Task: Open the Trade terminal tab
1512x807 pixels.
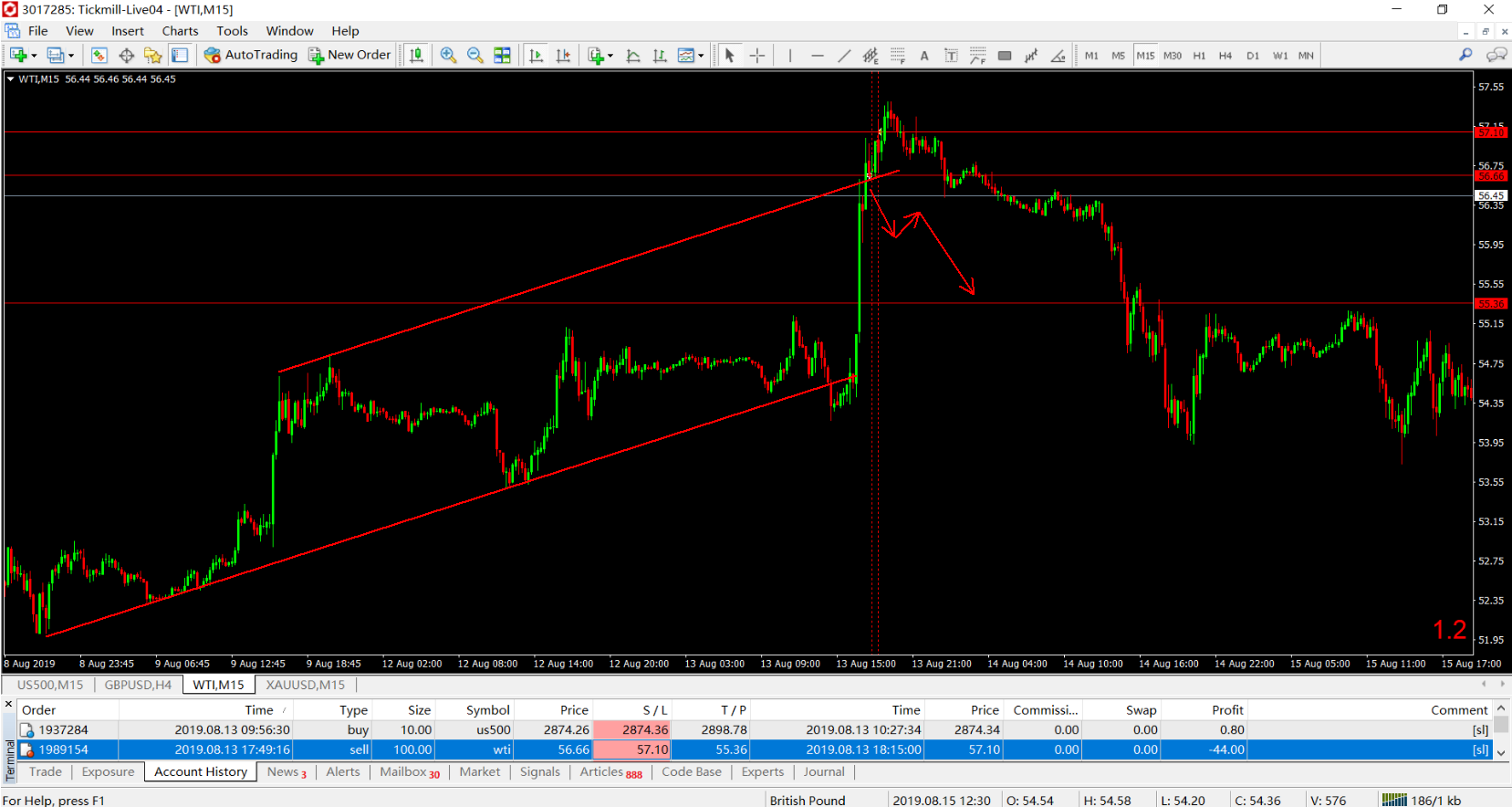Action: click(x=46, y=772)
